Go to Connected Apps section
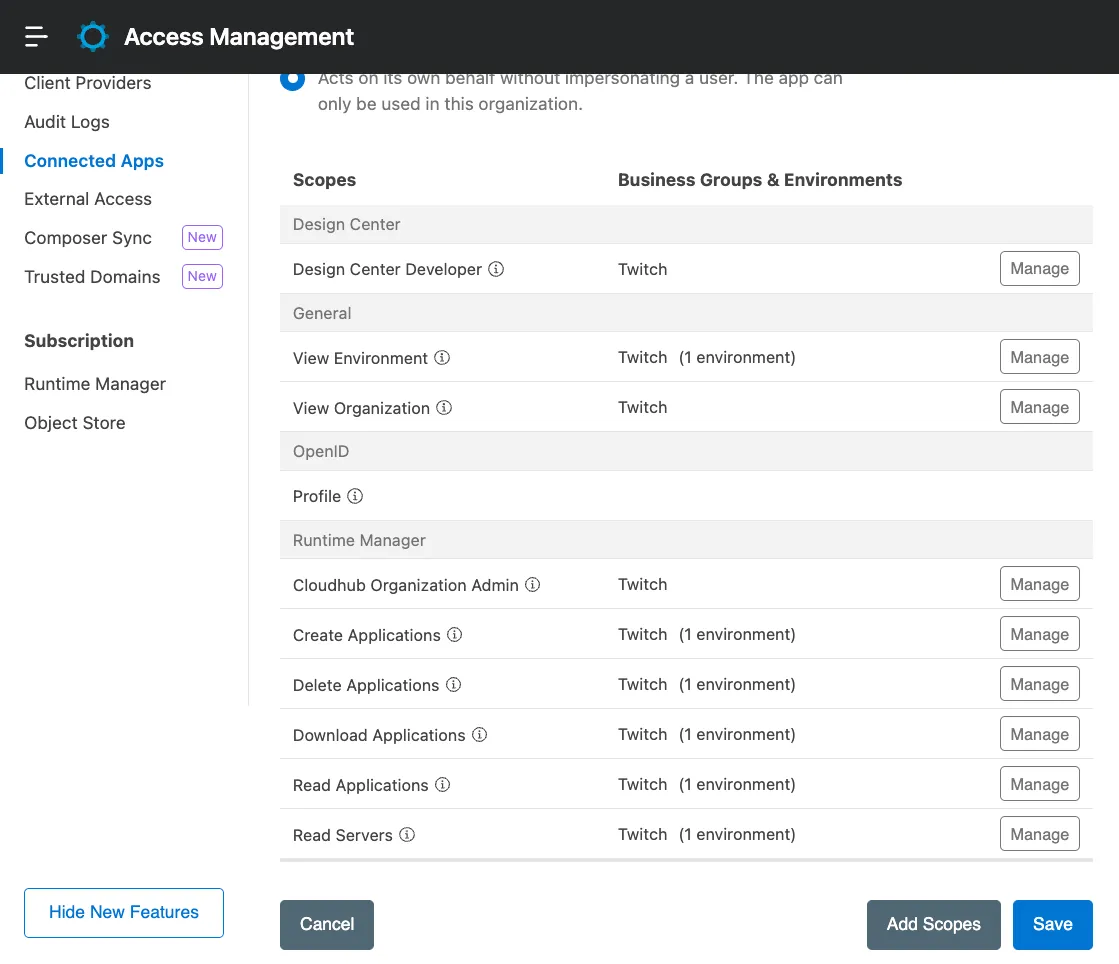1119x964 pixels. 94,161
